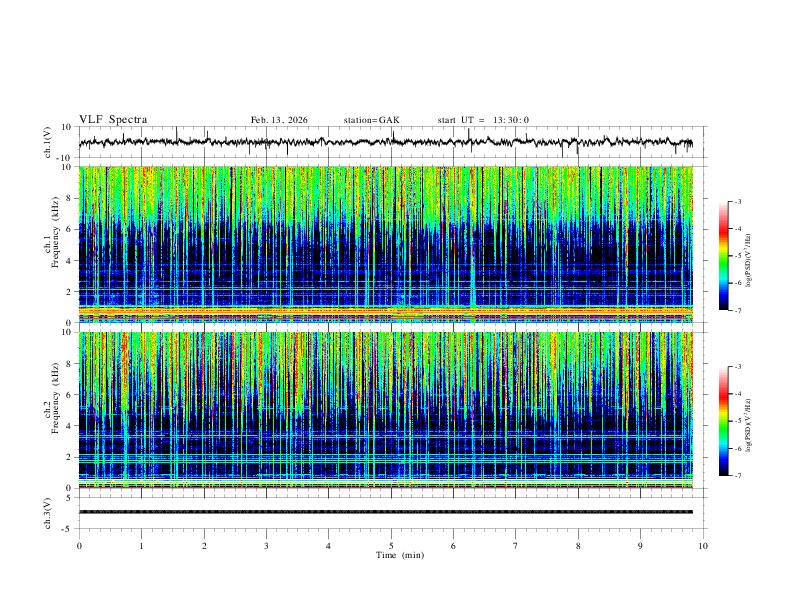The image size is (792, 612).
Task: Click the "8" kHz tick on ch.1 frequency axis
Action: pos(70,198)
